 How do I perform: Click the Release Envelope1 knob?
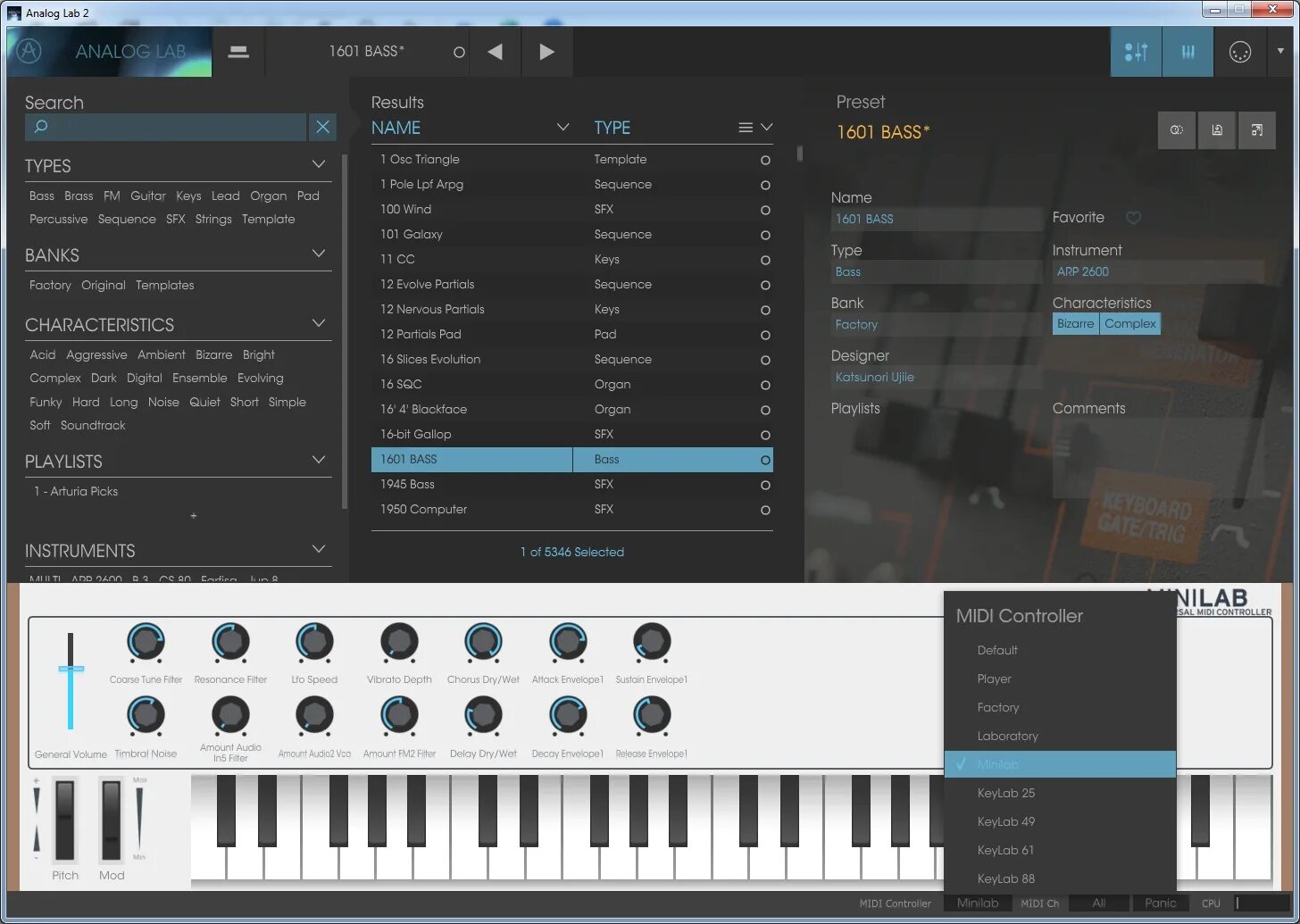pos(652,716)
